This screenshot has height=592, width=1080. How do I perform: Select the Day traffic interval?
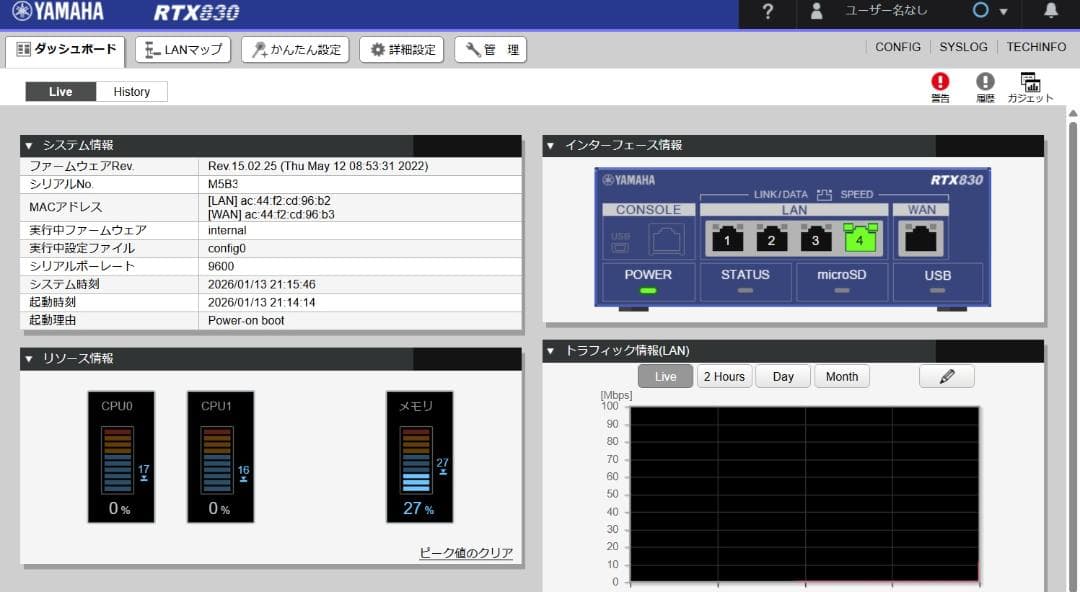(x=783, y=375)
